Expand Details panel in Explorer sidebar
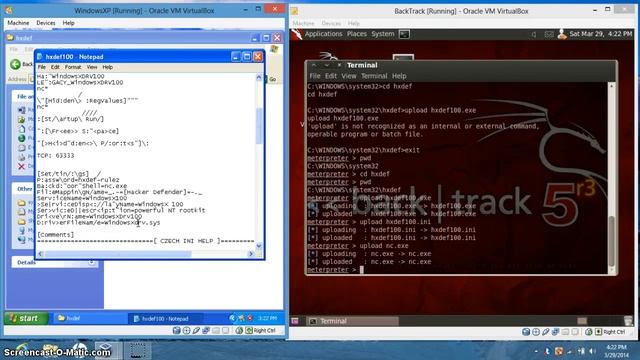This screenshot has height=360, width=640. (x=91, y=262)
